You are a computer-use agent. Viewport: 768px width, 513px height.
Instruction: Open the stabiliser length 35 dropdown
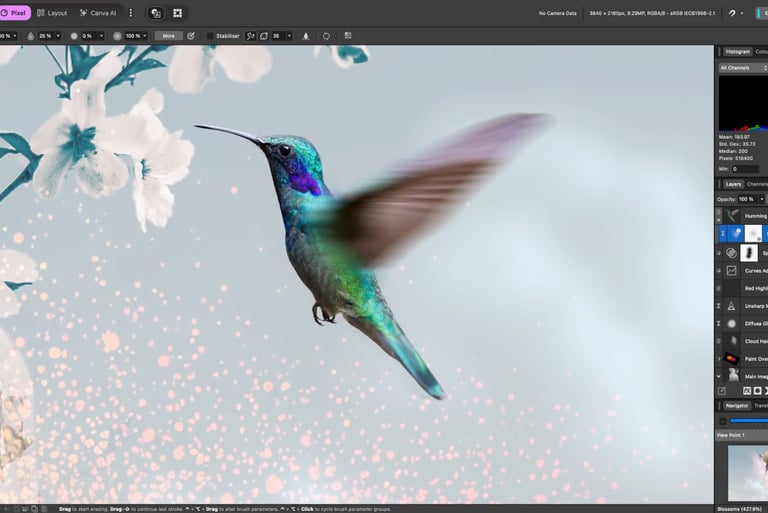(289, 36)
